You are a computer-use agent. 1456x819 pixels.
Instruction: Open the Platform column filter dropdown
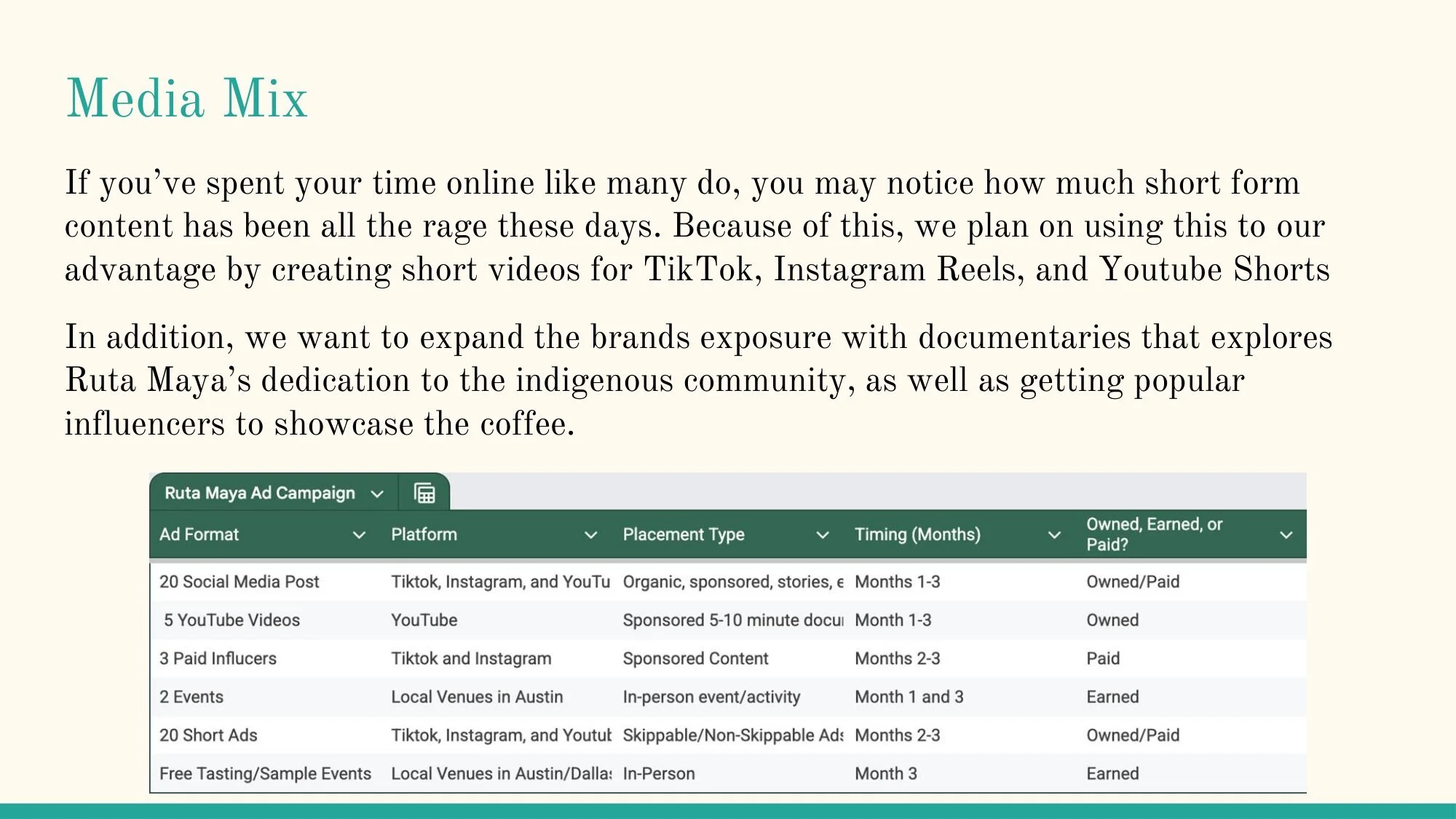(x=591, y=535)
